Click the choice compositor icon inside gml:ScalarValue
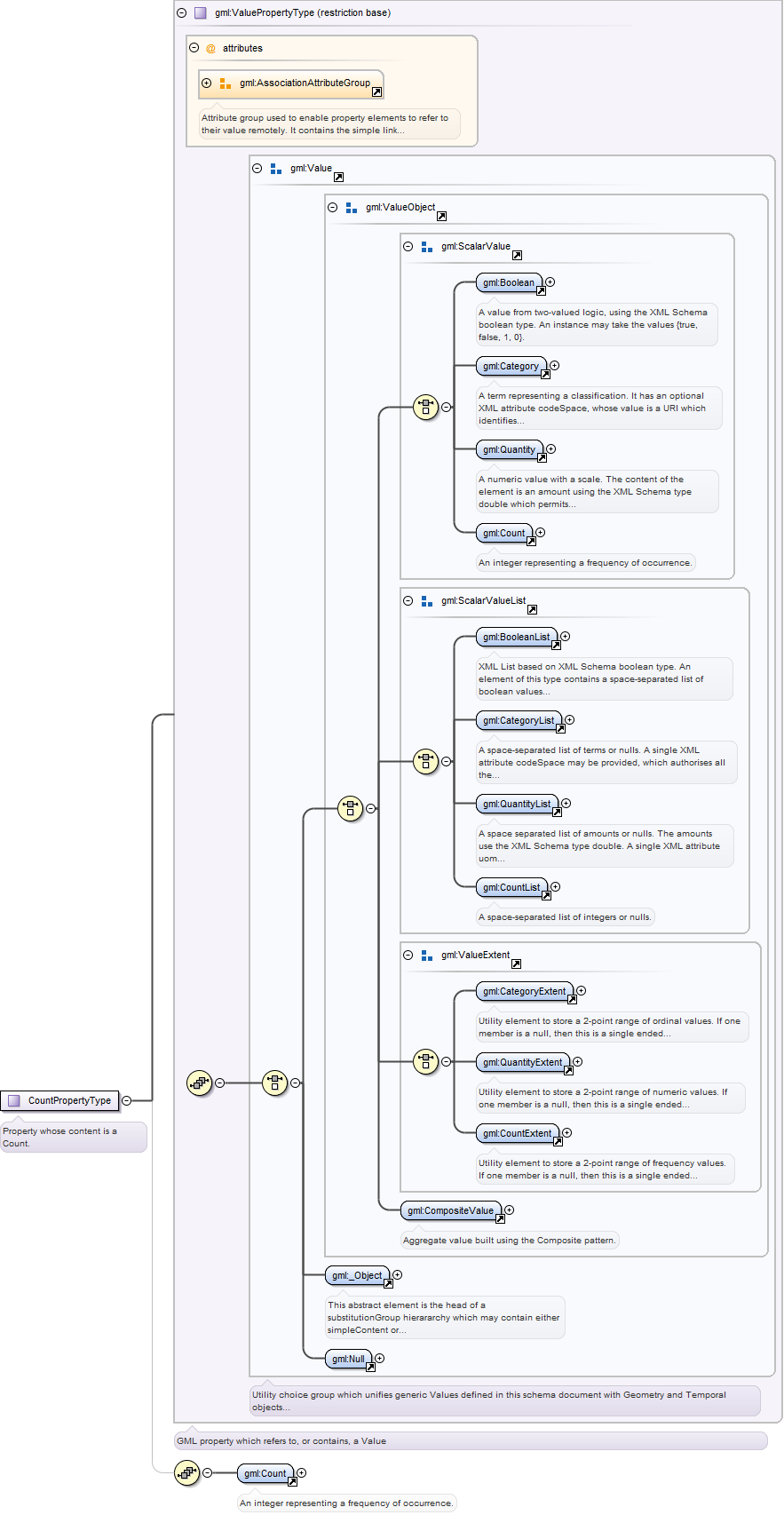Image resolution: width=784 pixels, height=1515 pixels. [x=426, y=408]
